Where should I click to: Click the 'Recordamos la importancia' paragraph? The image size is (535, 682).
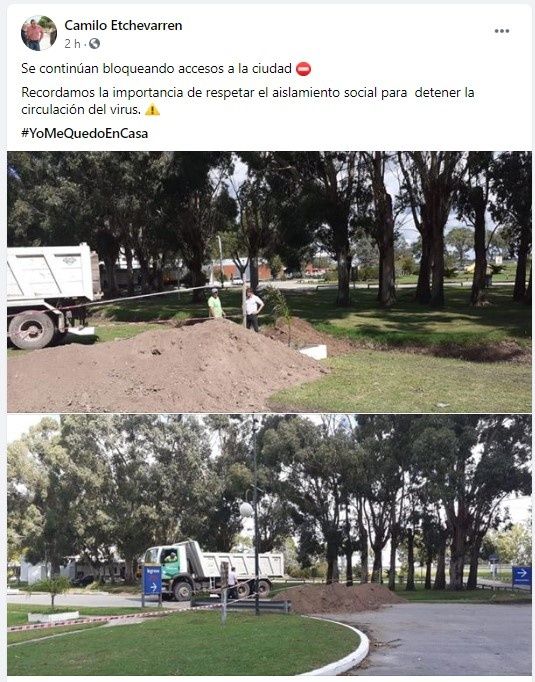click(x=247, y=101)
